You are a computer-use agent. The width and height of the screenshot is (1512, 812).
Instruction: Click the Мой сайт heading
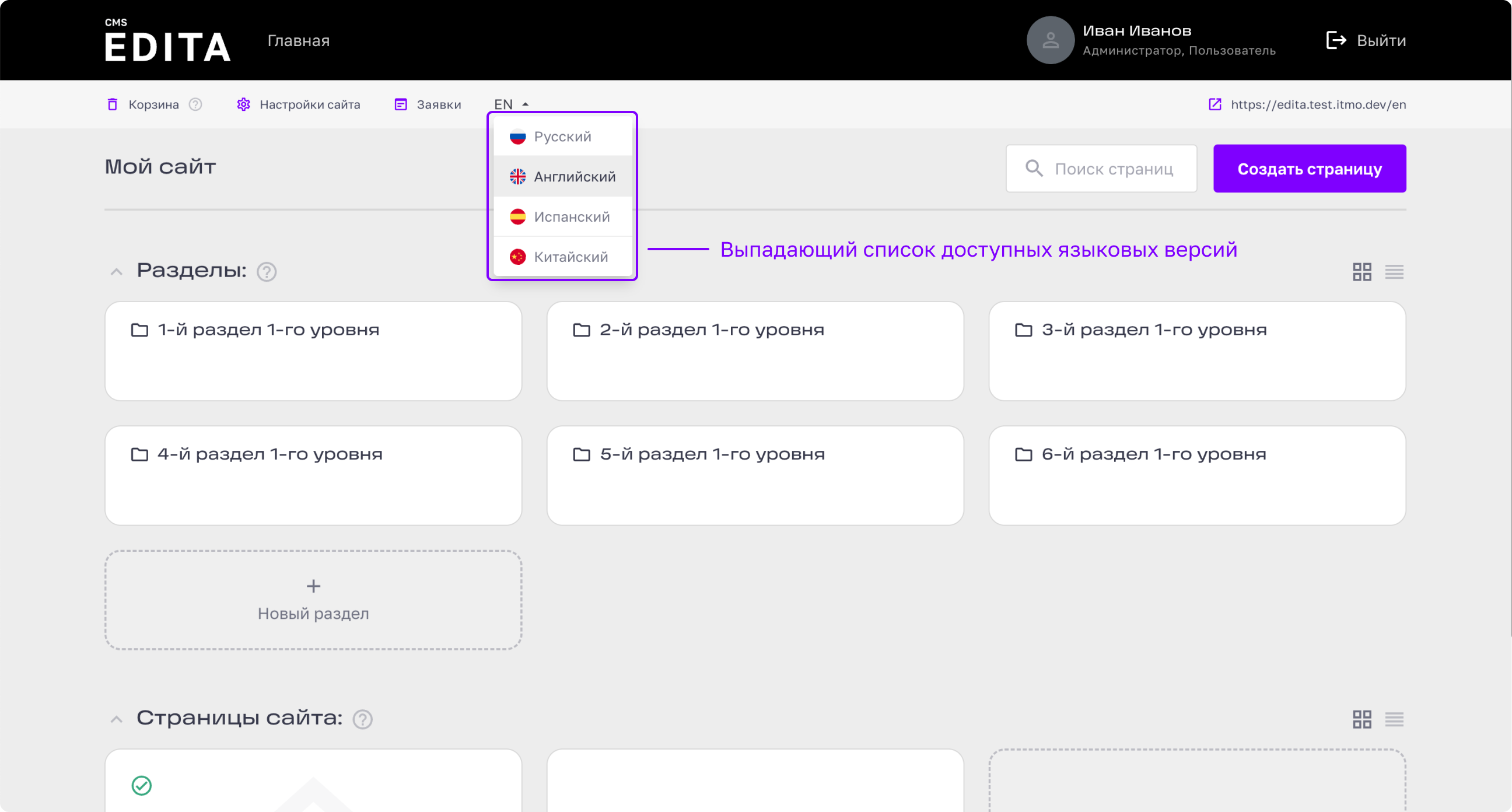160,167
